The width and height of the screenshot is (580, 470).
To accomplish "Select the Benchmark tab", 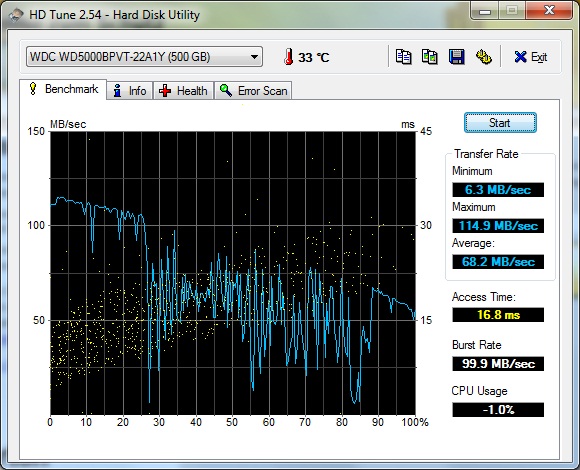I will [63, 89].
